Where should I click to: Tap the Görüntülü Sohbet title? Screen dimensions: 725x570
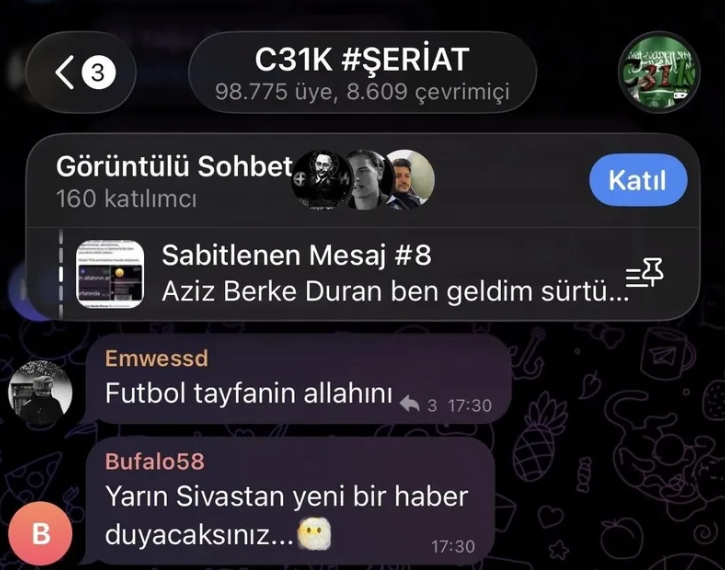click(174, 166)
